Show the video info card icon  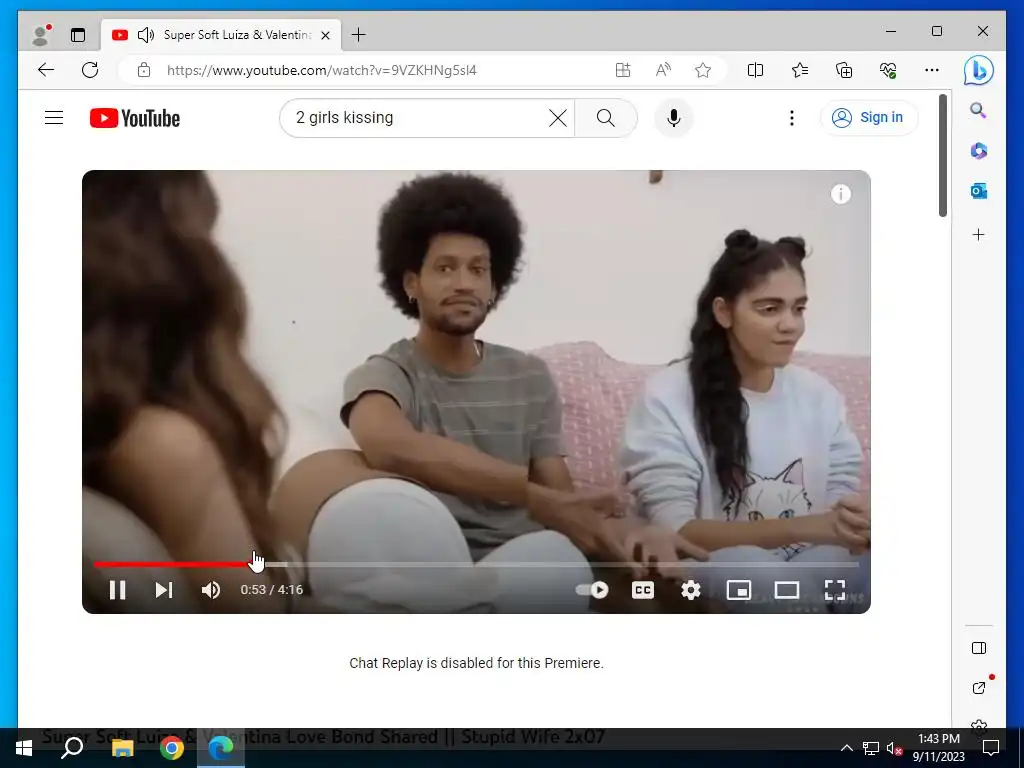840,194
